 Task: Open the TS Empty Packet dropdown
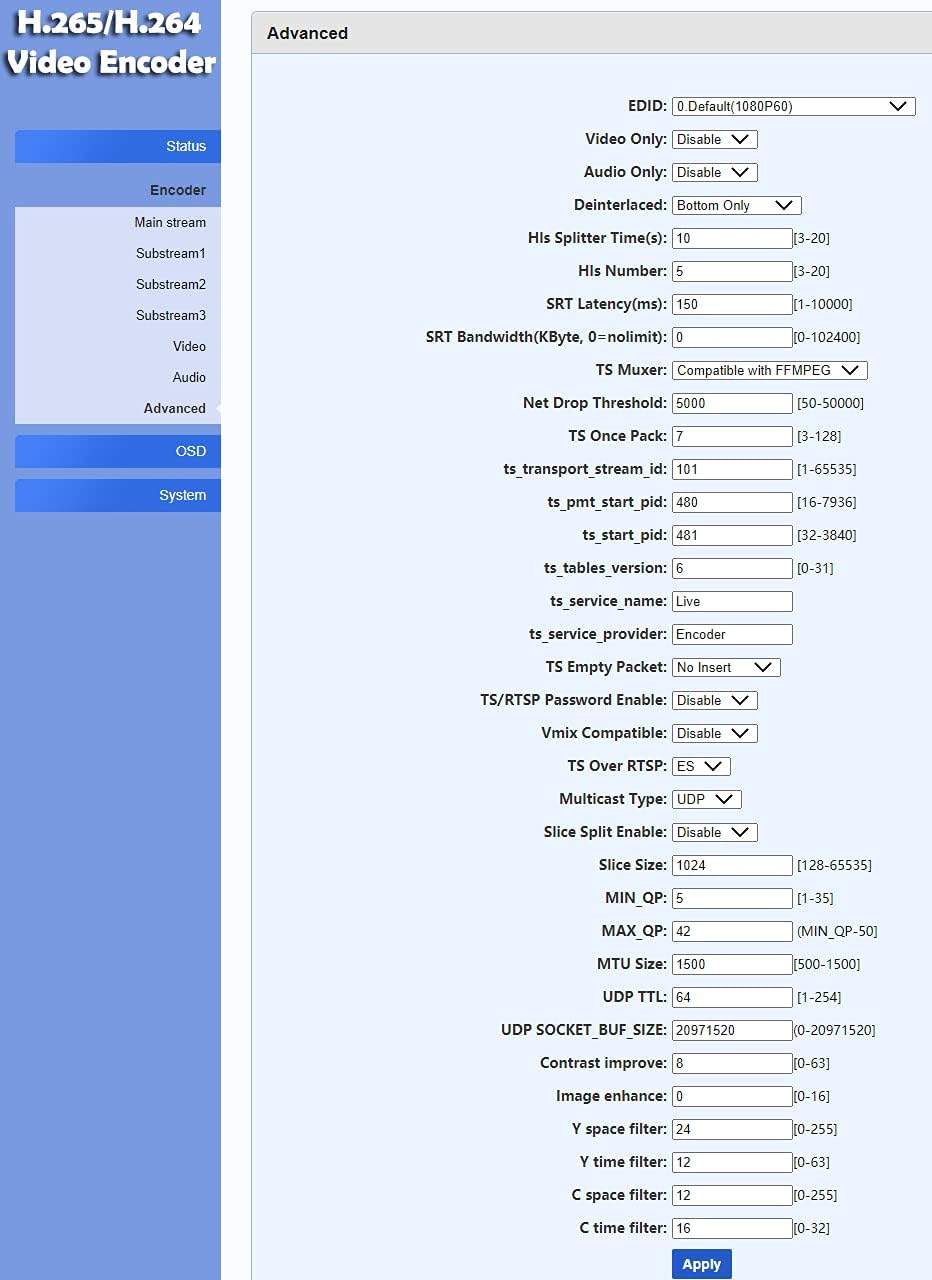click(725, 667)
